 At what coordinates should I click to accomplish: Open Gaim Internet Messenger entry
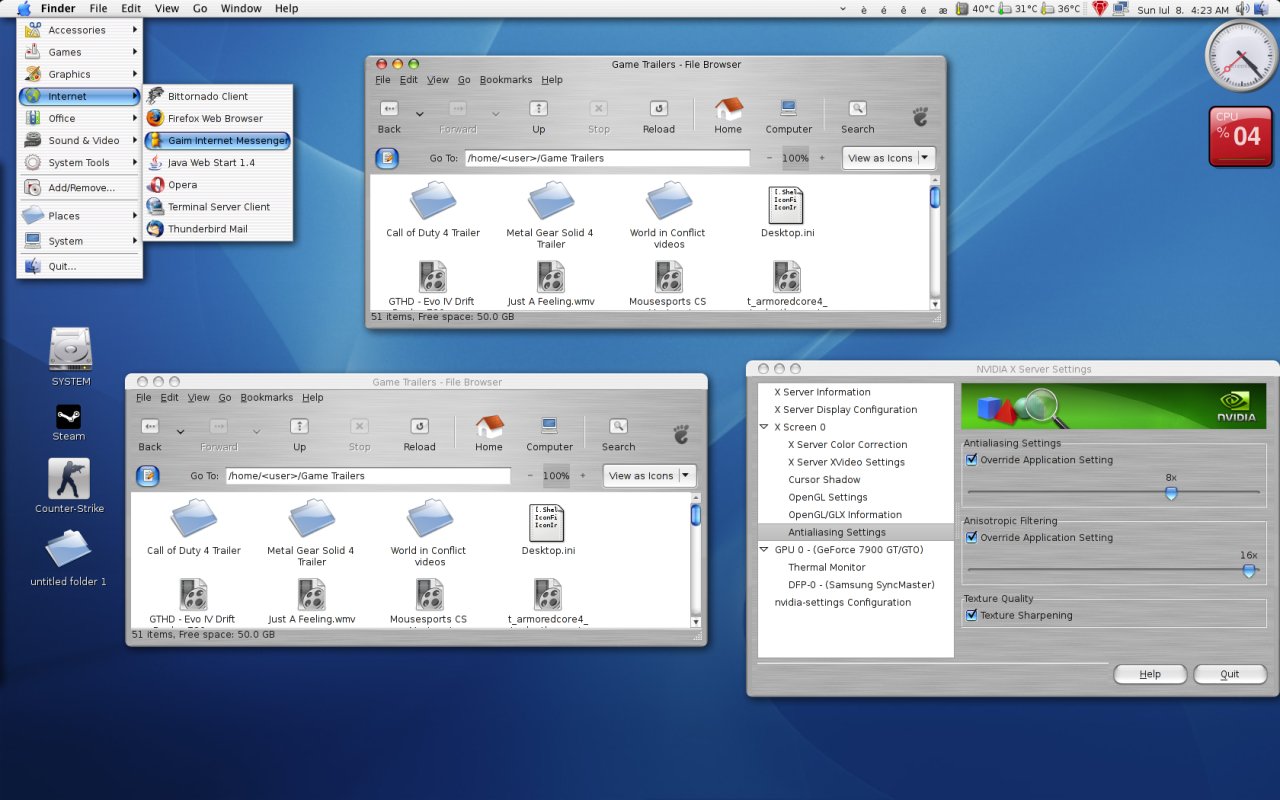pos(218,140)
